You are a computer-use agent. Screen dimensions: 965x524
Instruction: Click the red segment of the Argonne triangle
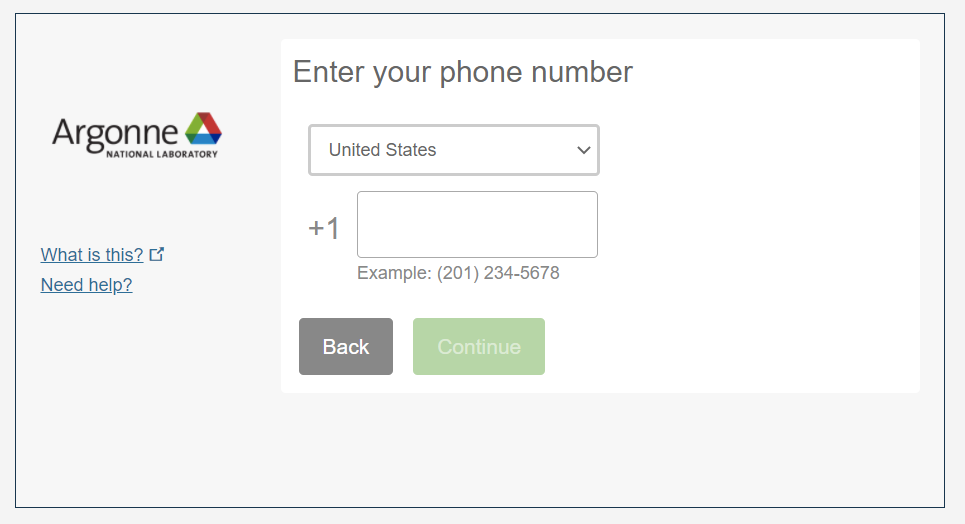pyautogui.click(x=212, y=124)
